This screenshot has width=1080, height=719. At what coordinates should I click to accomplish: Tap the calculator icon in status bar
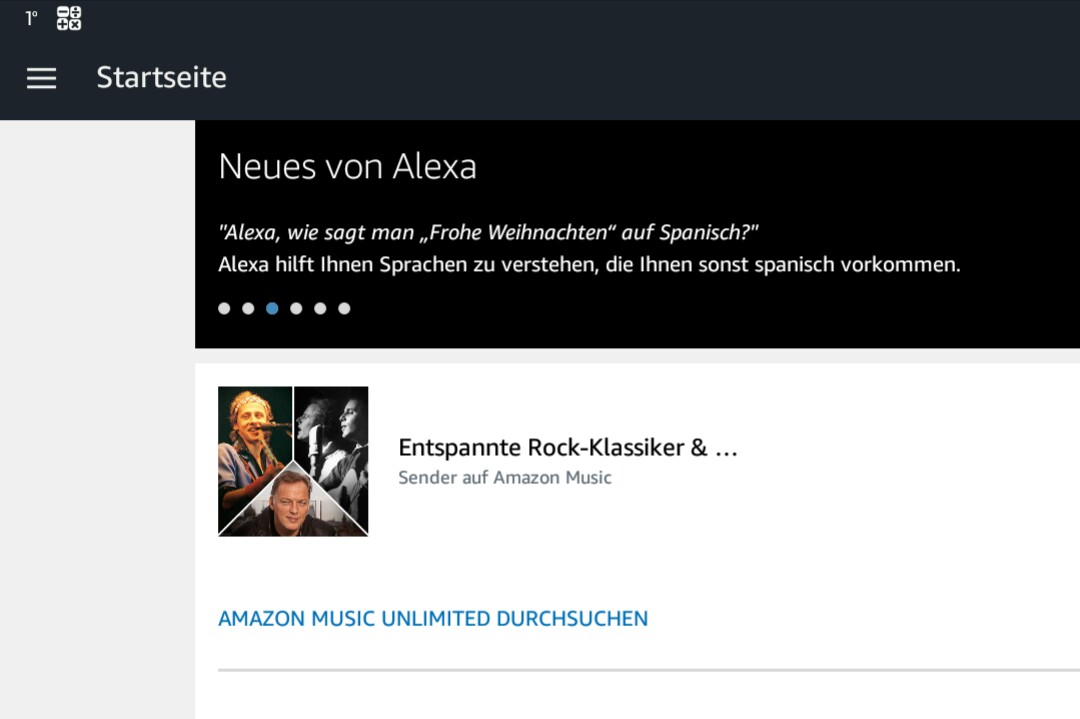pos(69,18)
